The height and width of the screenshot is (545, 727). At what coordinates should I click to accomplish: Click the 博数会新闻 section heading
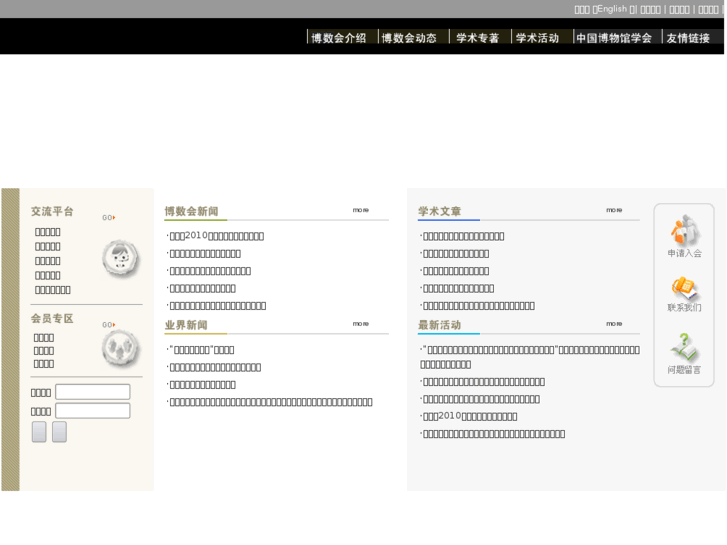[191, 212]
